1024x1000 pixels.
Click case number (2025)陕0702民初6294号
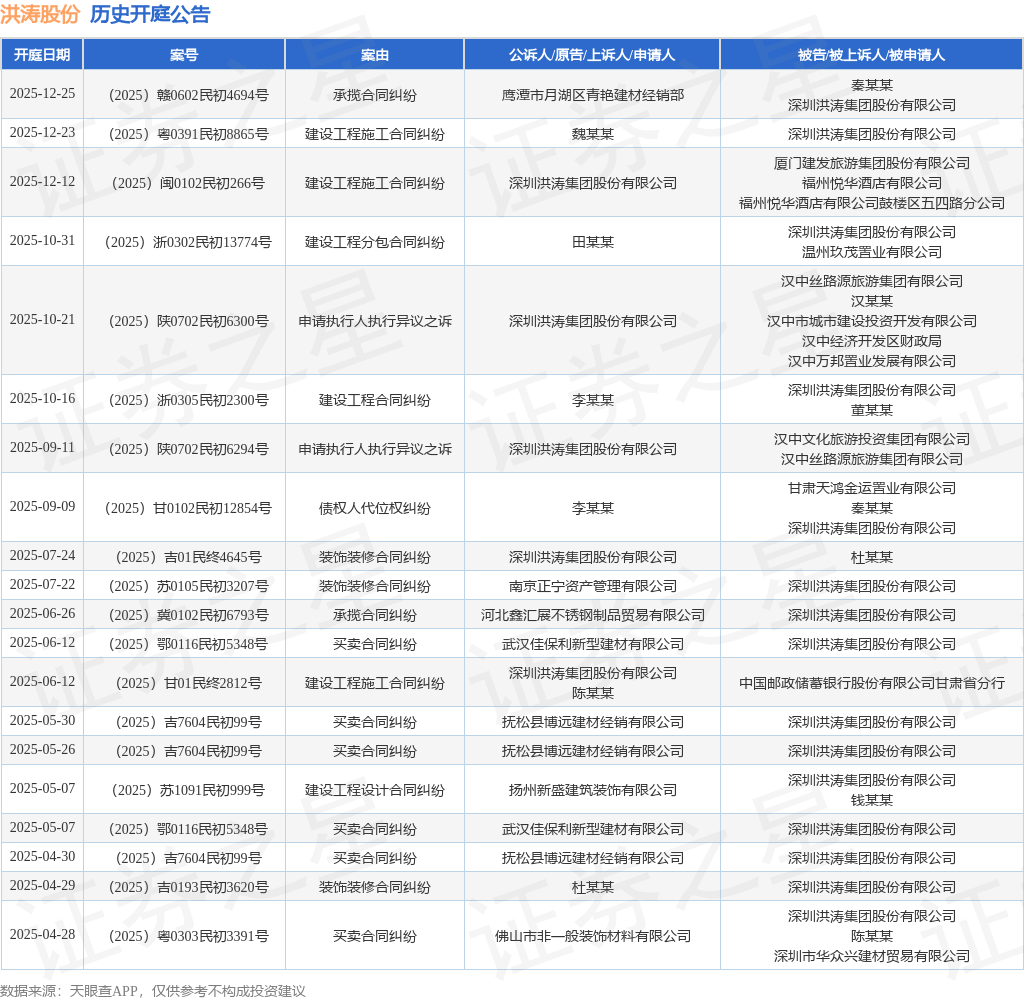point(188,449)
